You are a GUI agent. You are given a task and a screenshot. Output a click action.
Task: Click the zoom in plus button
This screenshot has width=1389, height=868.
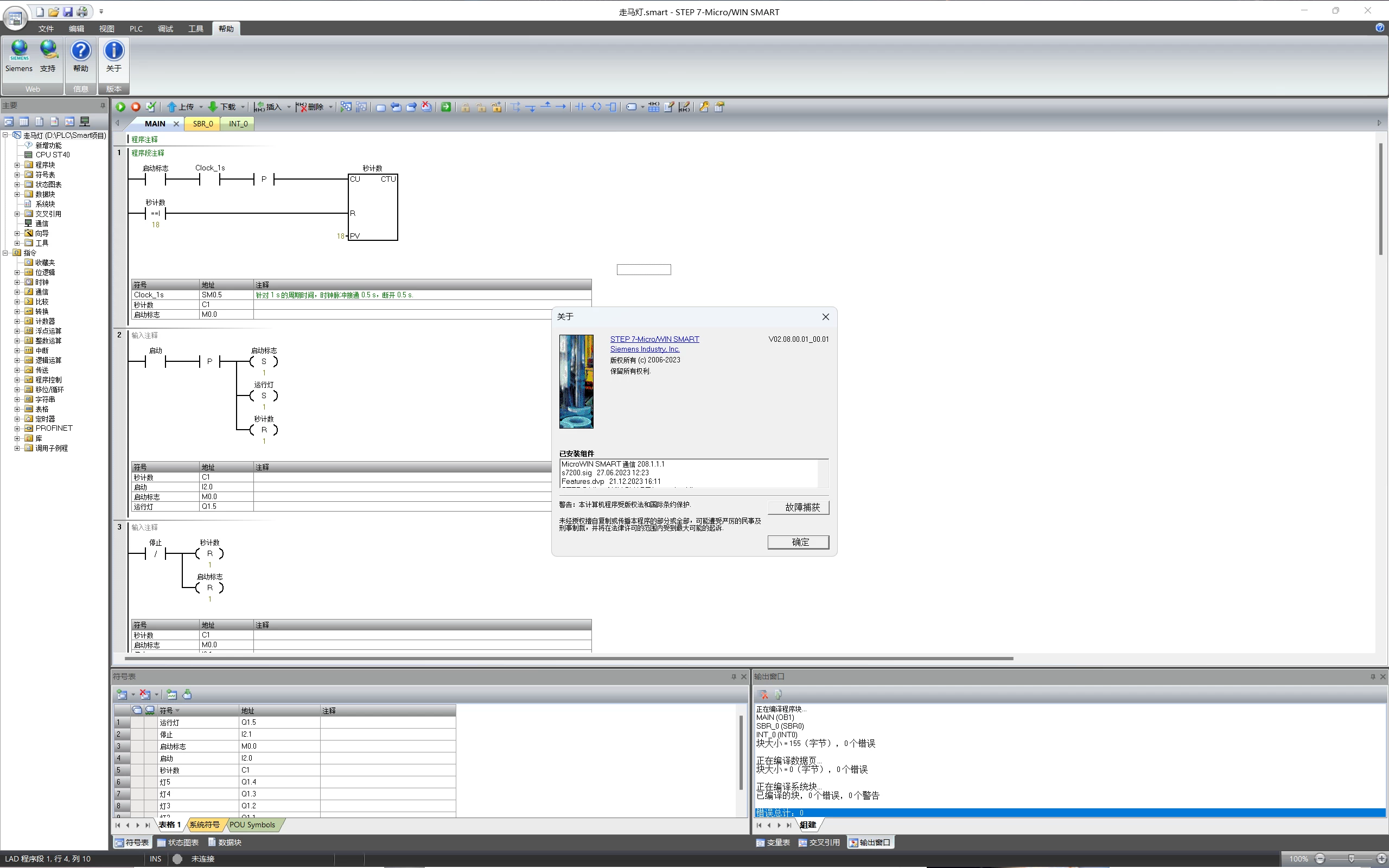[1381, 859]
